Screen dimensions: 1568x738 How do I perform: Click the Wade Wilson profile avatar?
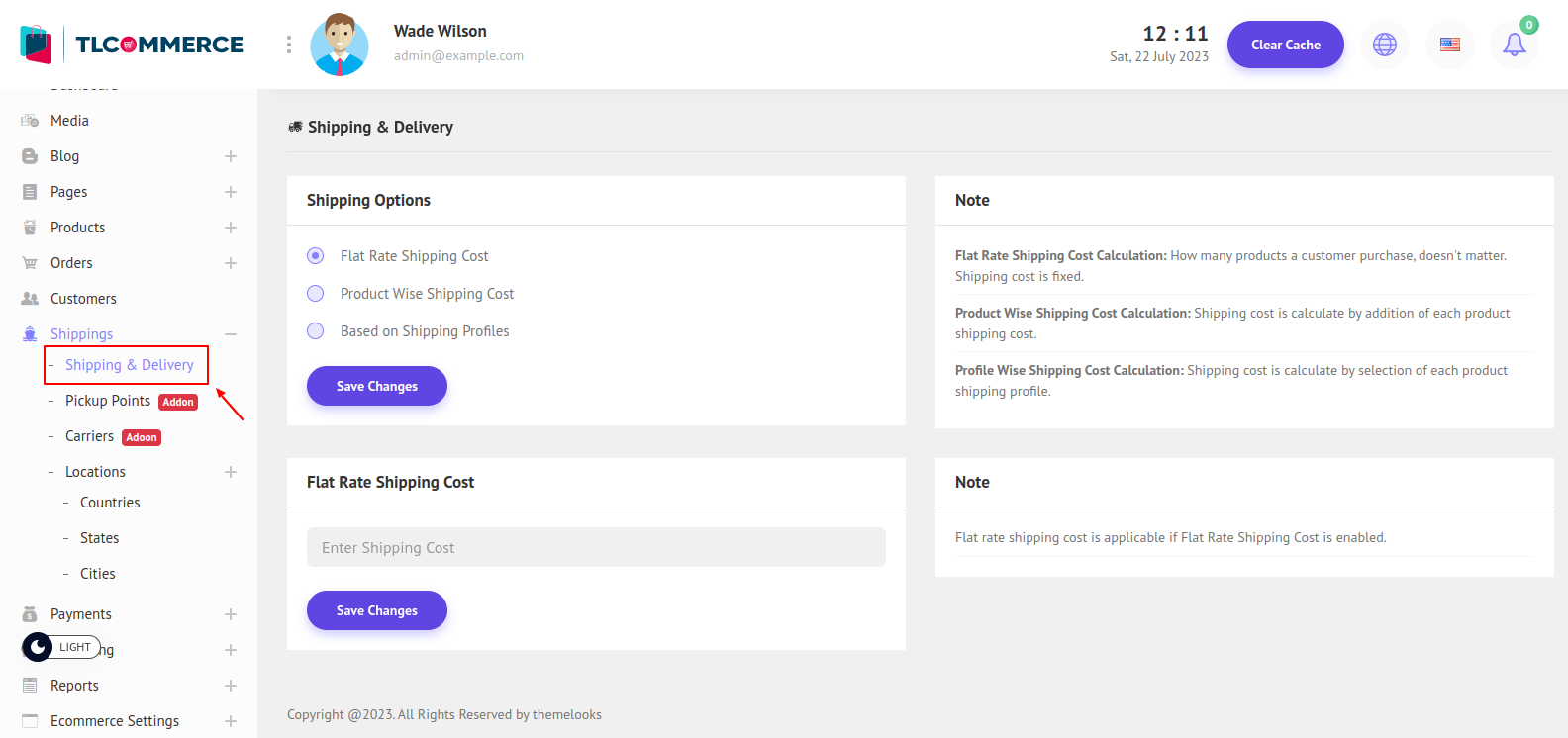point(340,45)
